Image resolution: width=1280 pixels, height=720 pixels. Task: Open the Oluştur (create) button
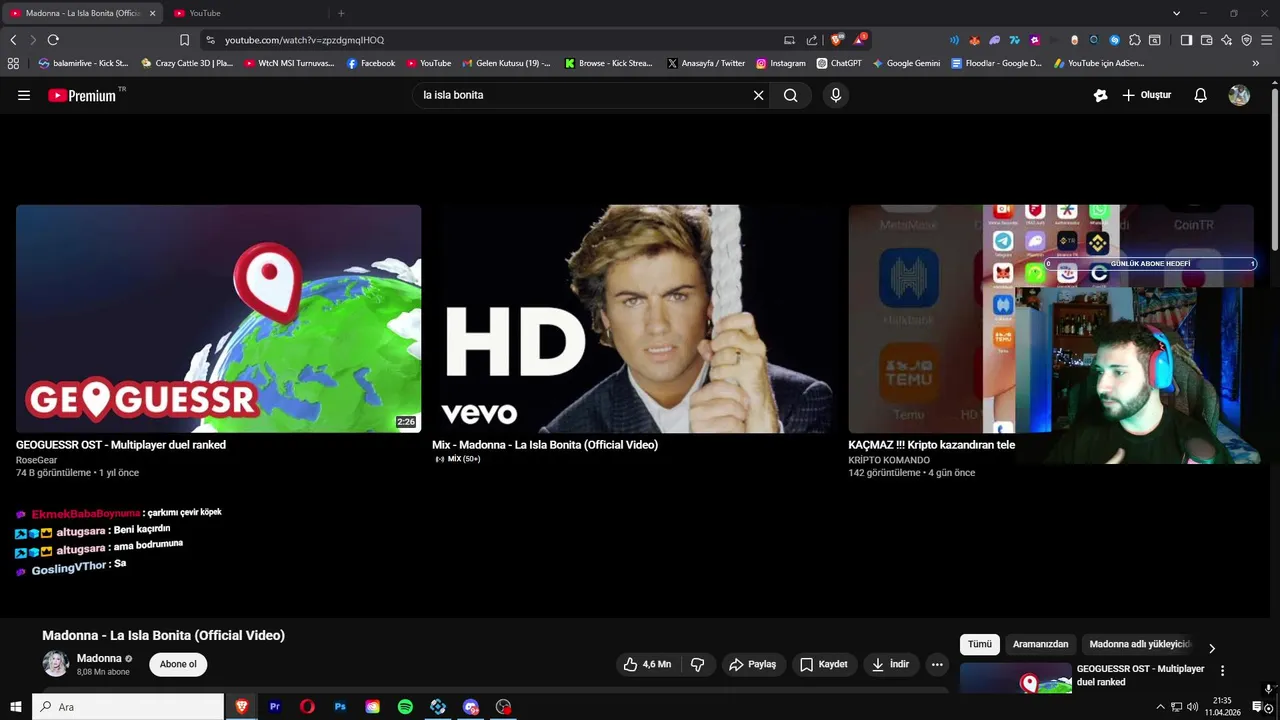coord(1146,95)
